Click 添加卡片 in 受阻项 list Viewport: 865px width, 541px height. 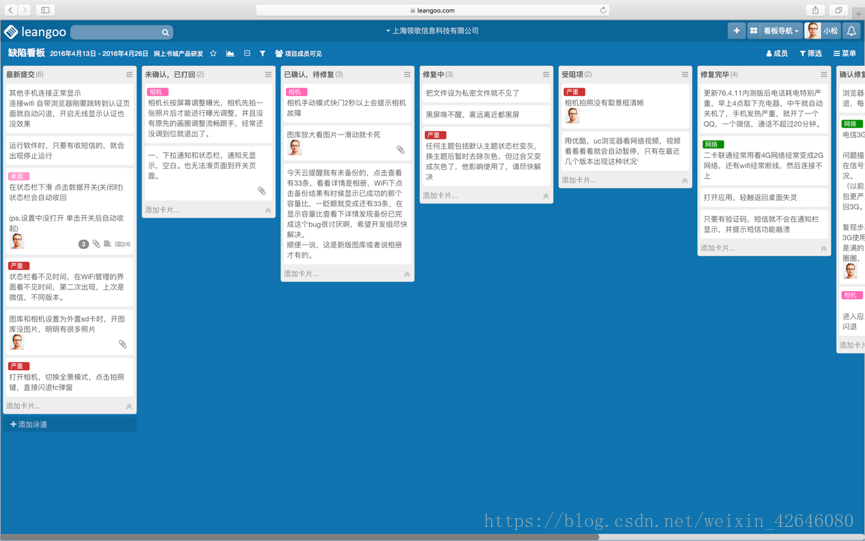[x=579, y=180]
